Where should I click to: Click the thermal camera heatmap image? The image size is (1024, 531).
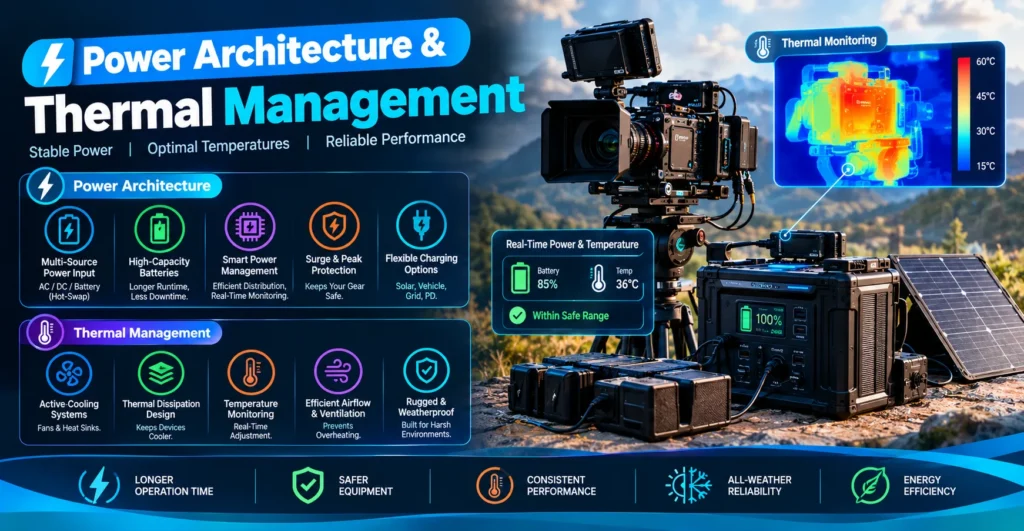point(863,114)
